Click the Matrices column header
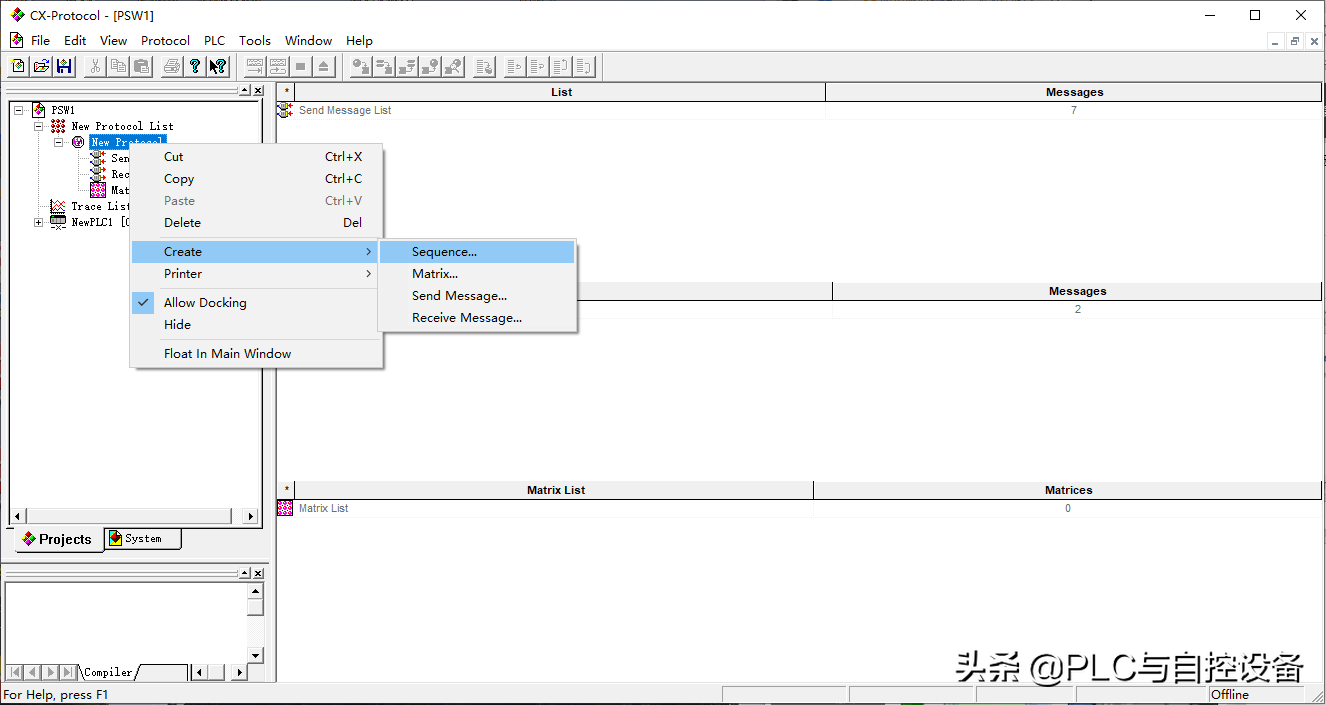This screenshot has width=1326, height=705. click(x=1068, y=490)
